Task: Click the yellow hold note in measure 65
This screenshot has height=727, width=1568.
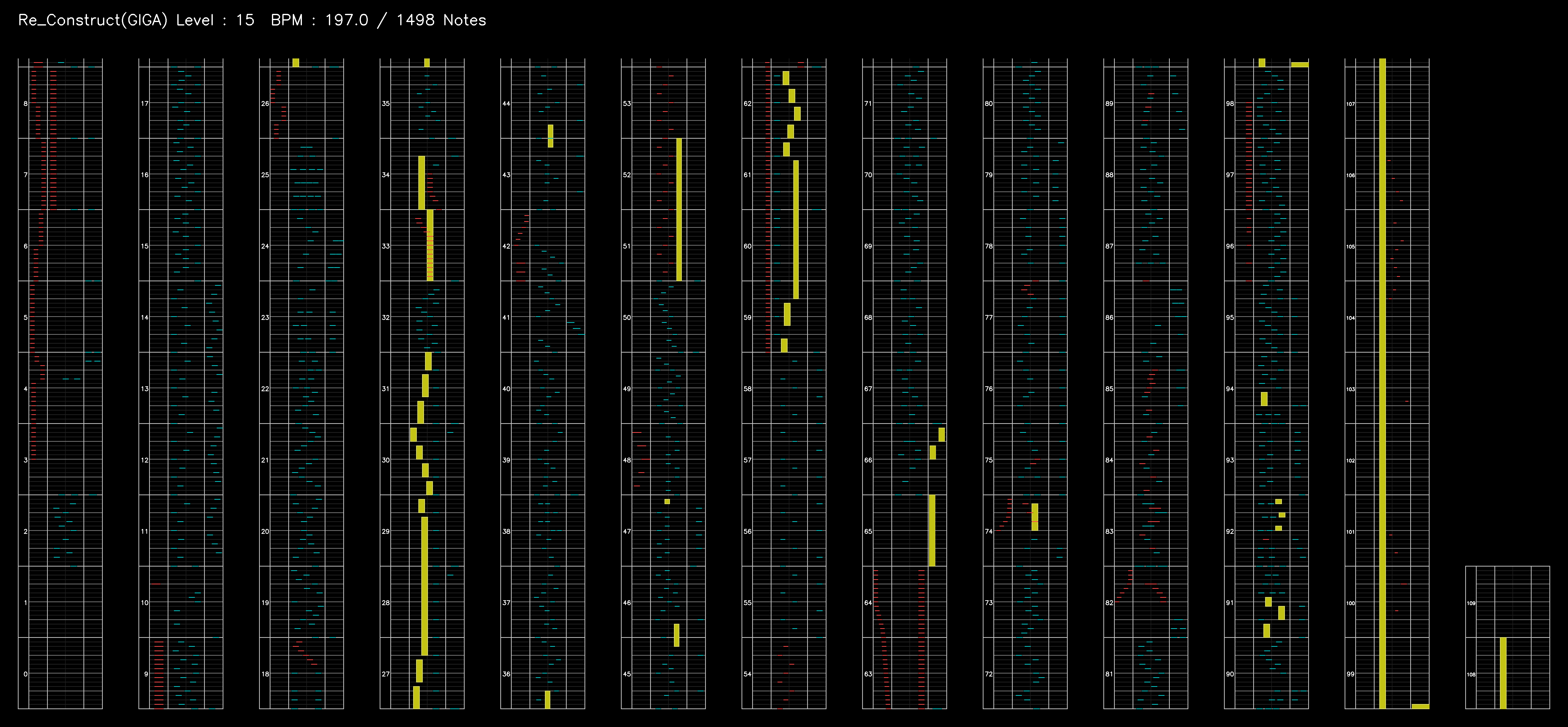Action: [932, 530]
